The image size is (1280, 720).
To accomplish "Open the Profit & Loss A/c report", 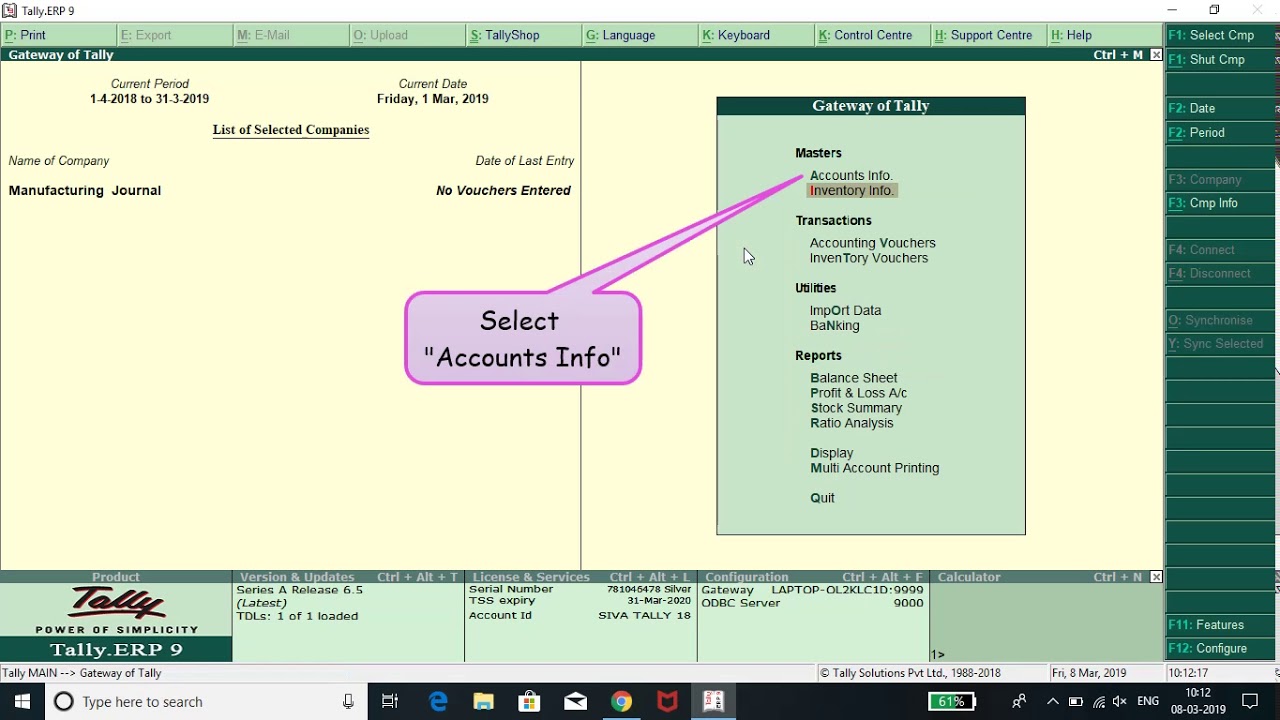I will click(859, 393).
